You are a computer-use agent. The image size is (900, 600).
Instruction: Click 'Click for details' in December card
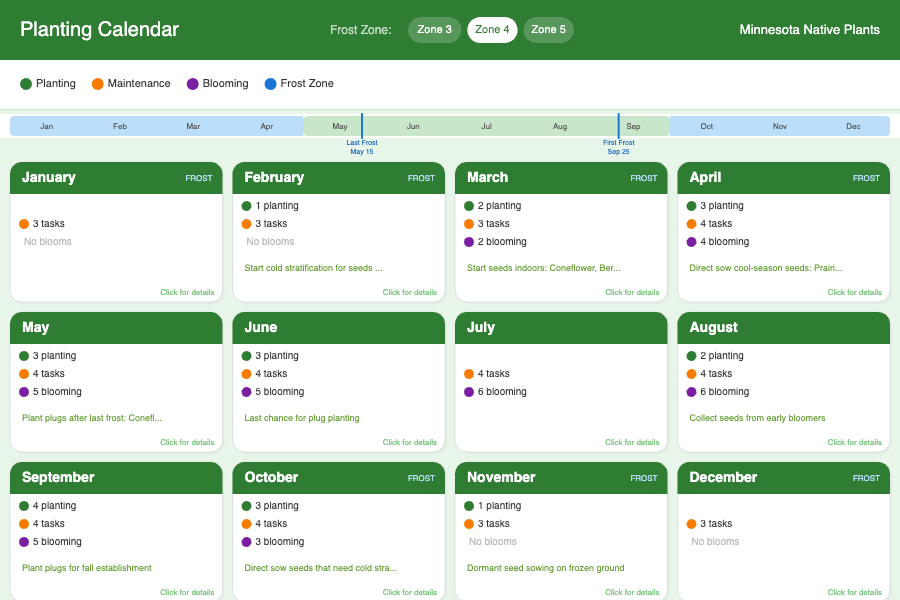855,592
